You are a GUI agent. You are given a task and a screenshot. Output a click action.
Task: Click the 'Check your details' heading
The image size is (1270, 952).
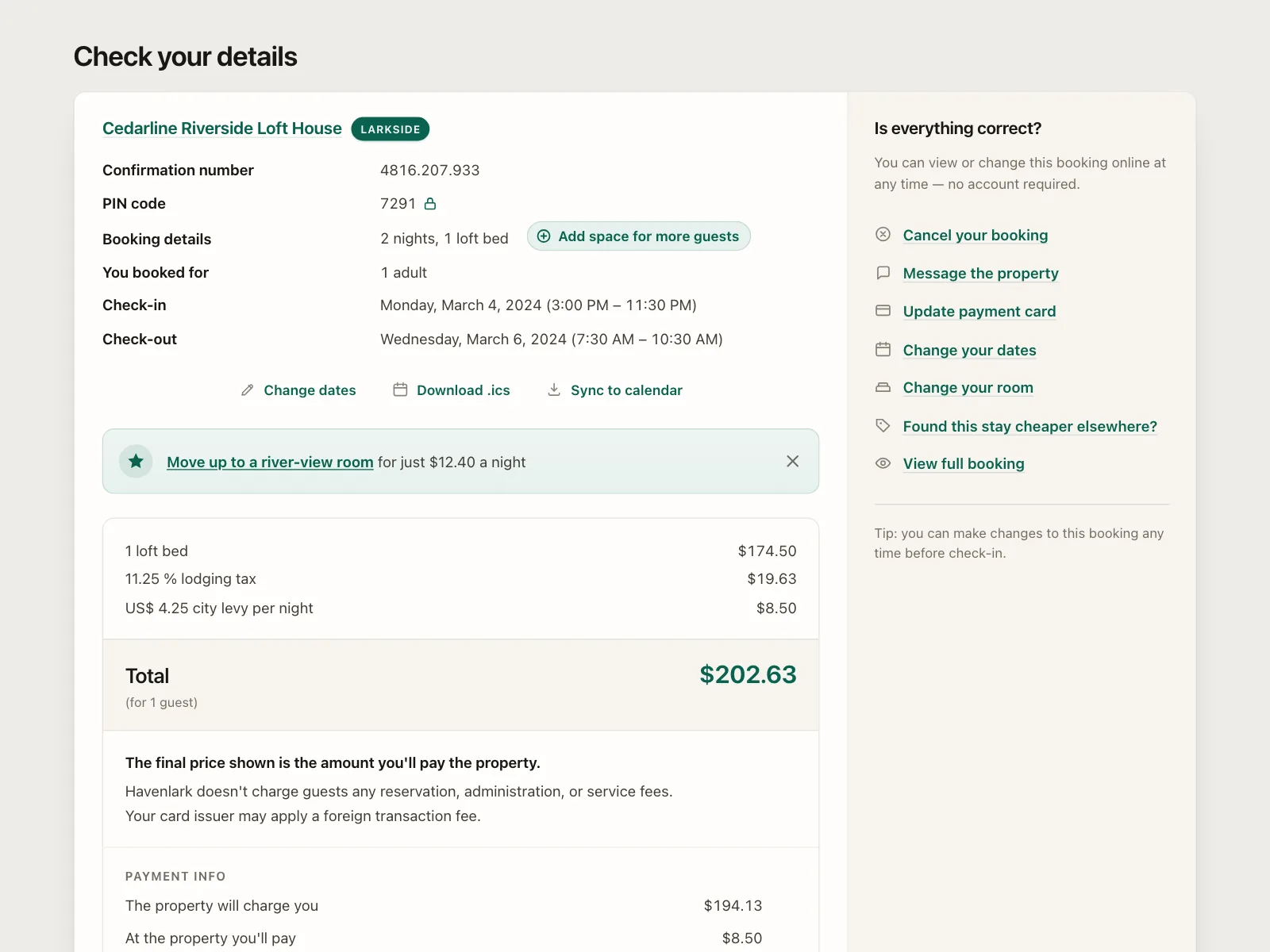[x=186, y=56]
